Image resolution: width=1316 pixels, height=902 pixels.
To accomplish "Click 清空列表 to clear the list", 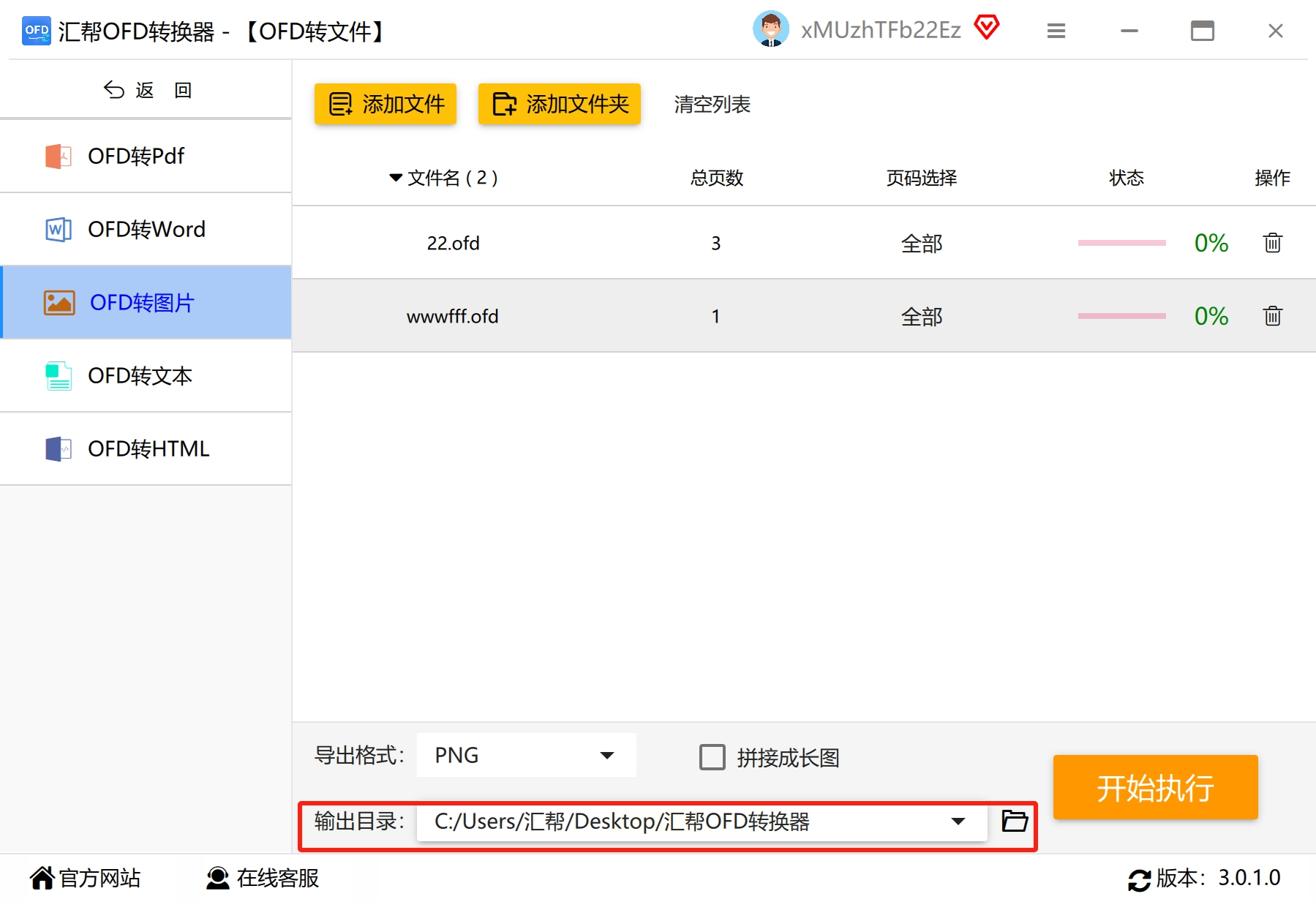I will [x=712, y=105].
